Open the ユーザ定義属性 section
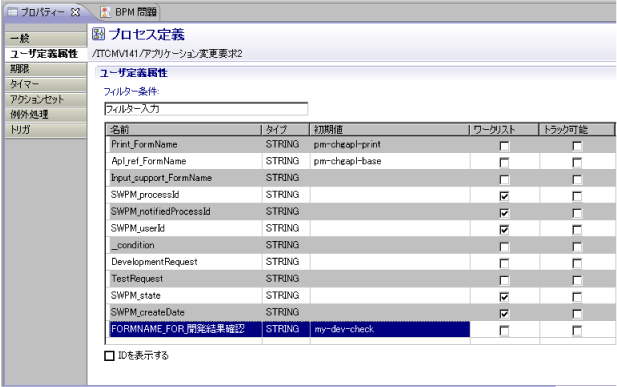 (46, 54)
